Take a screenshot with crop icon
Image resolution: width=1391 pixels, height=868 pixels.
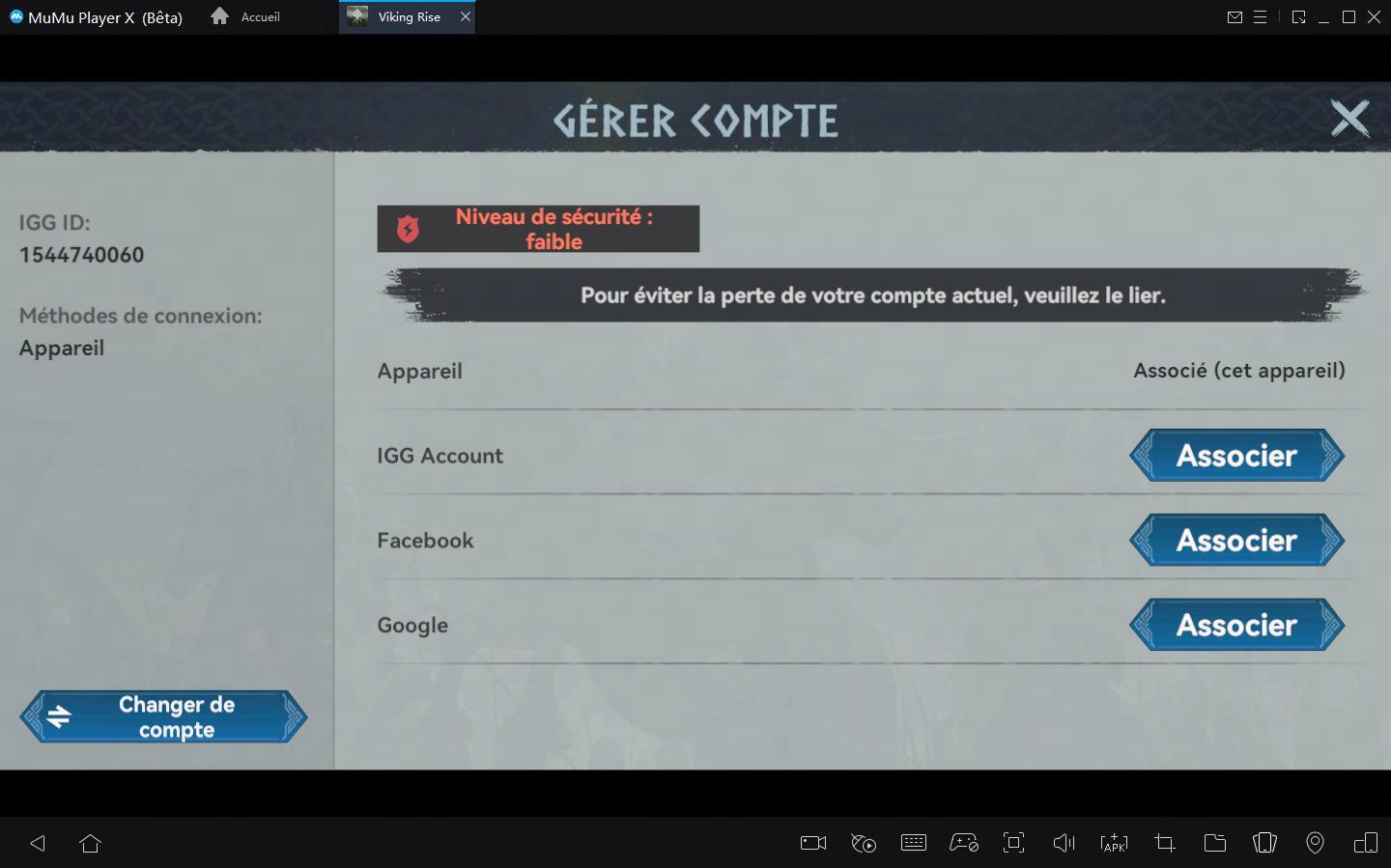[1165, 843]
